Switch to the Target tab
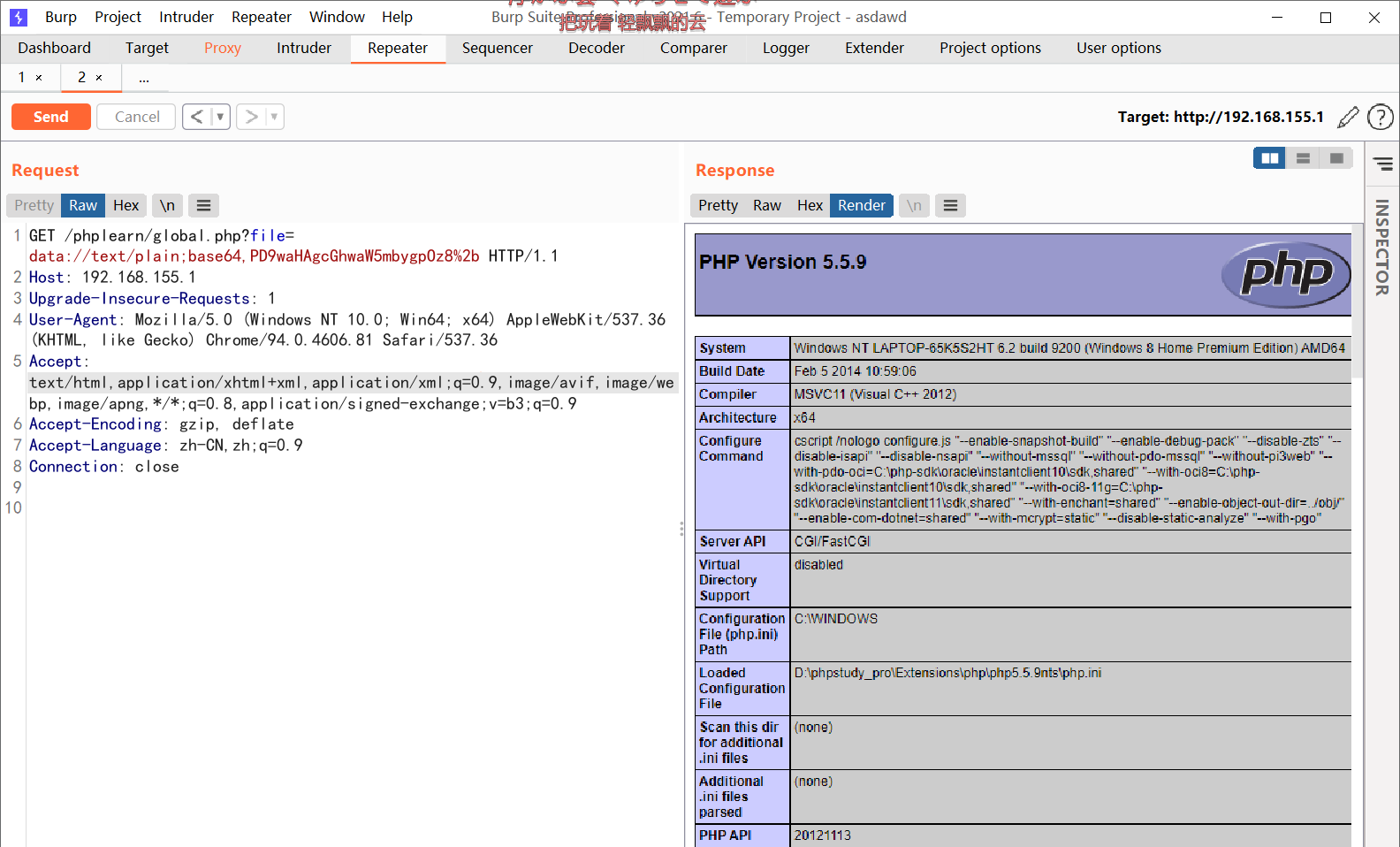1400x847 pixels. pos(147,48)
